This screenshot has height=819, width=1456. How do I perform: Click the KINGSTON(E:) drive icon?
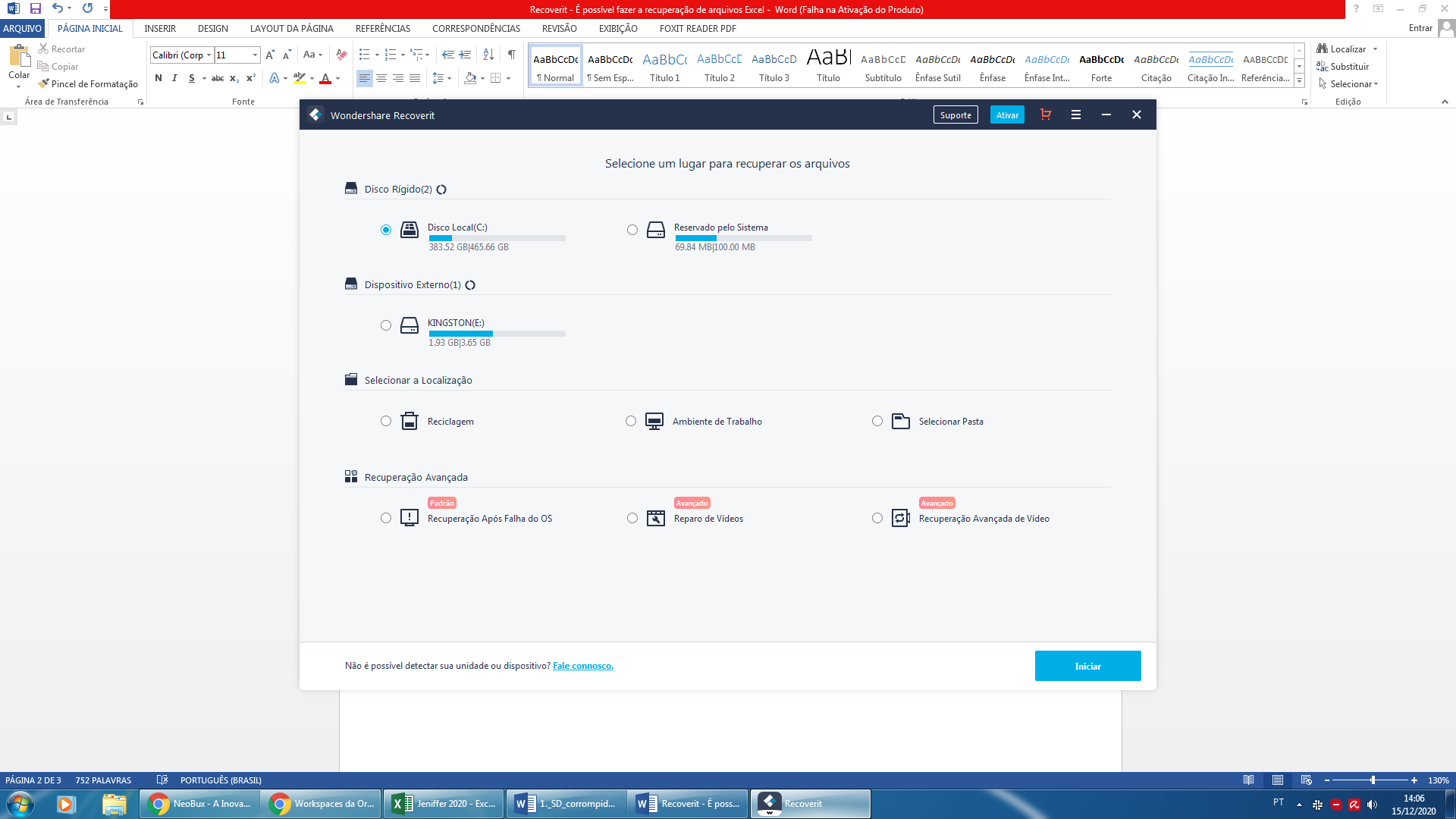coord(409,325)
